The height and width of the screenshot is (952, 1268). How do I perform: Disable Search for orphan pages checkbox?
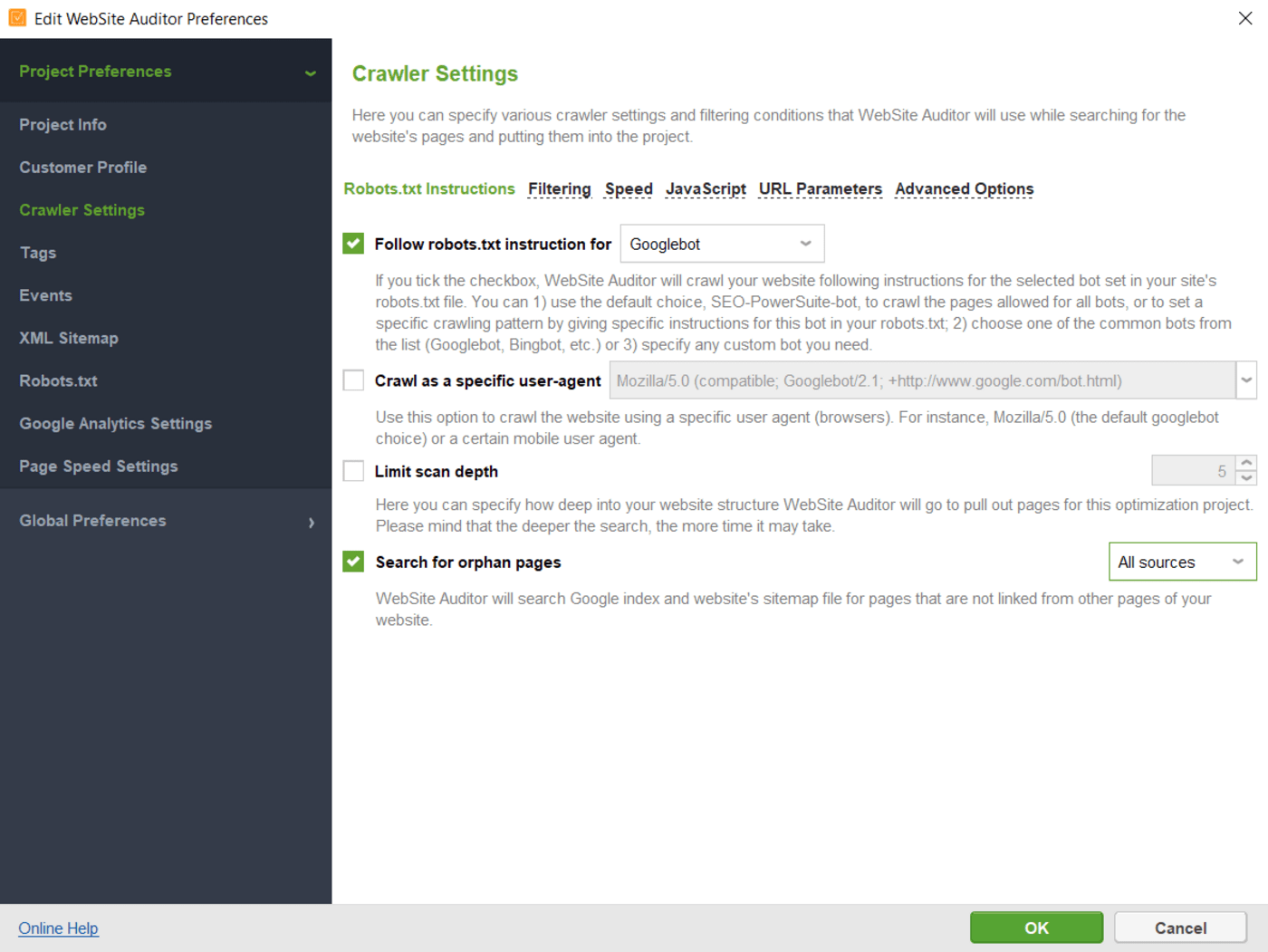[353, 562]
